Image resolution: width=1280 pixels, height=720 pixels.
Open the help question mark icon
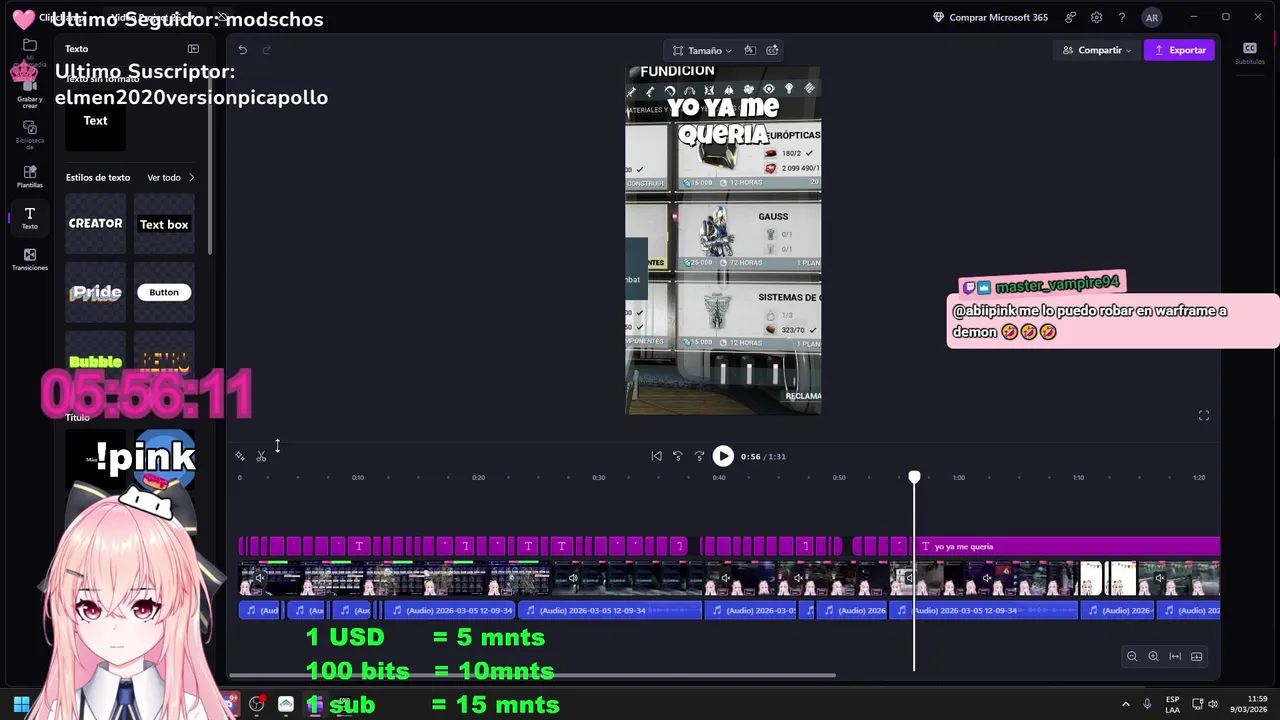pos(1122,17)
